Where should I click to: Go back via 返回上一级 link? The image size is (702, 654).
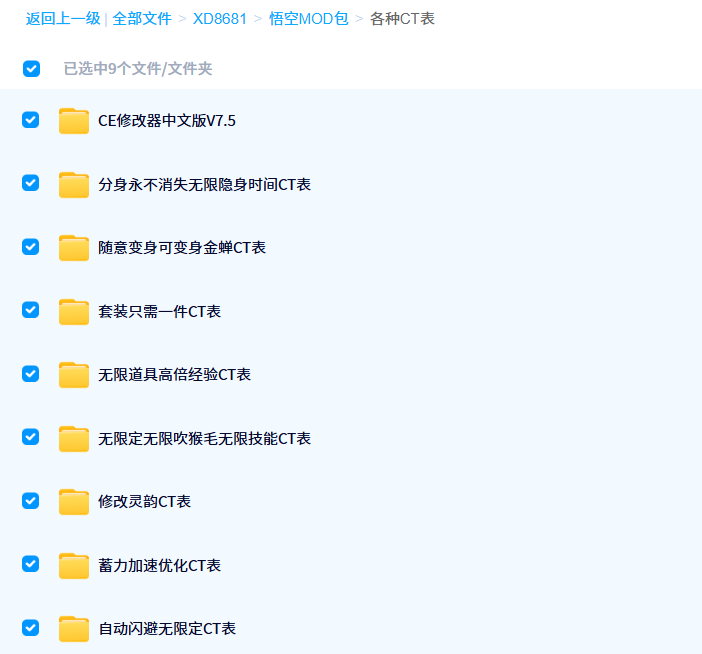pos(63,19)
